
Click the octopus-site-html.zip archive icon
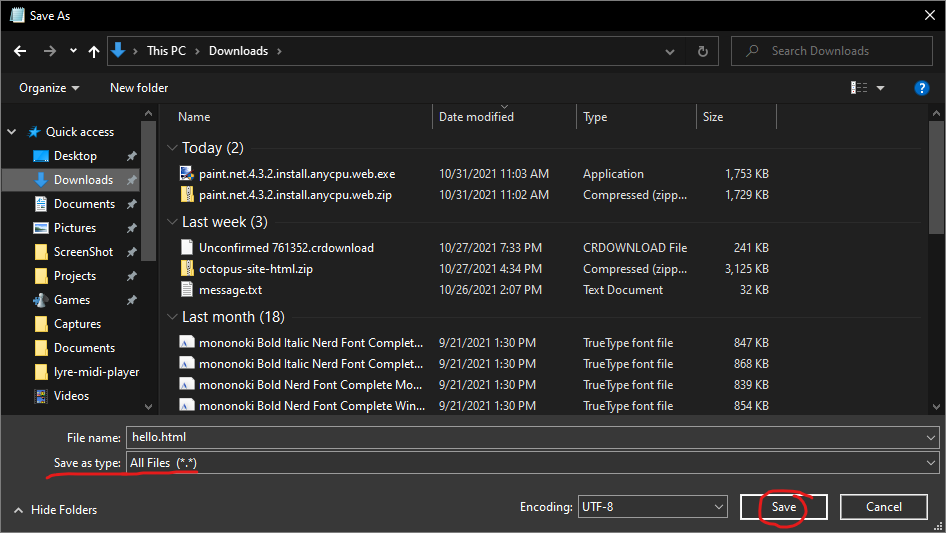[x=187, y=269]
